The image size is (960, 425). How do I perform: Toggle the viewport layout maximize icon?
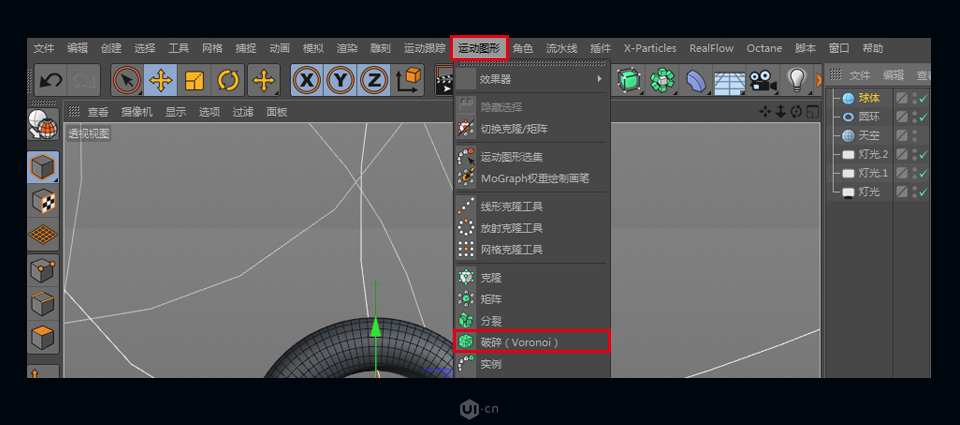[x=812, y=111]
